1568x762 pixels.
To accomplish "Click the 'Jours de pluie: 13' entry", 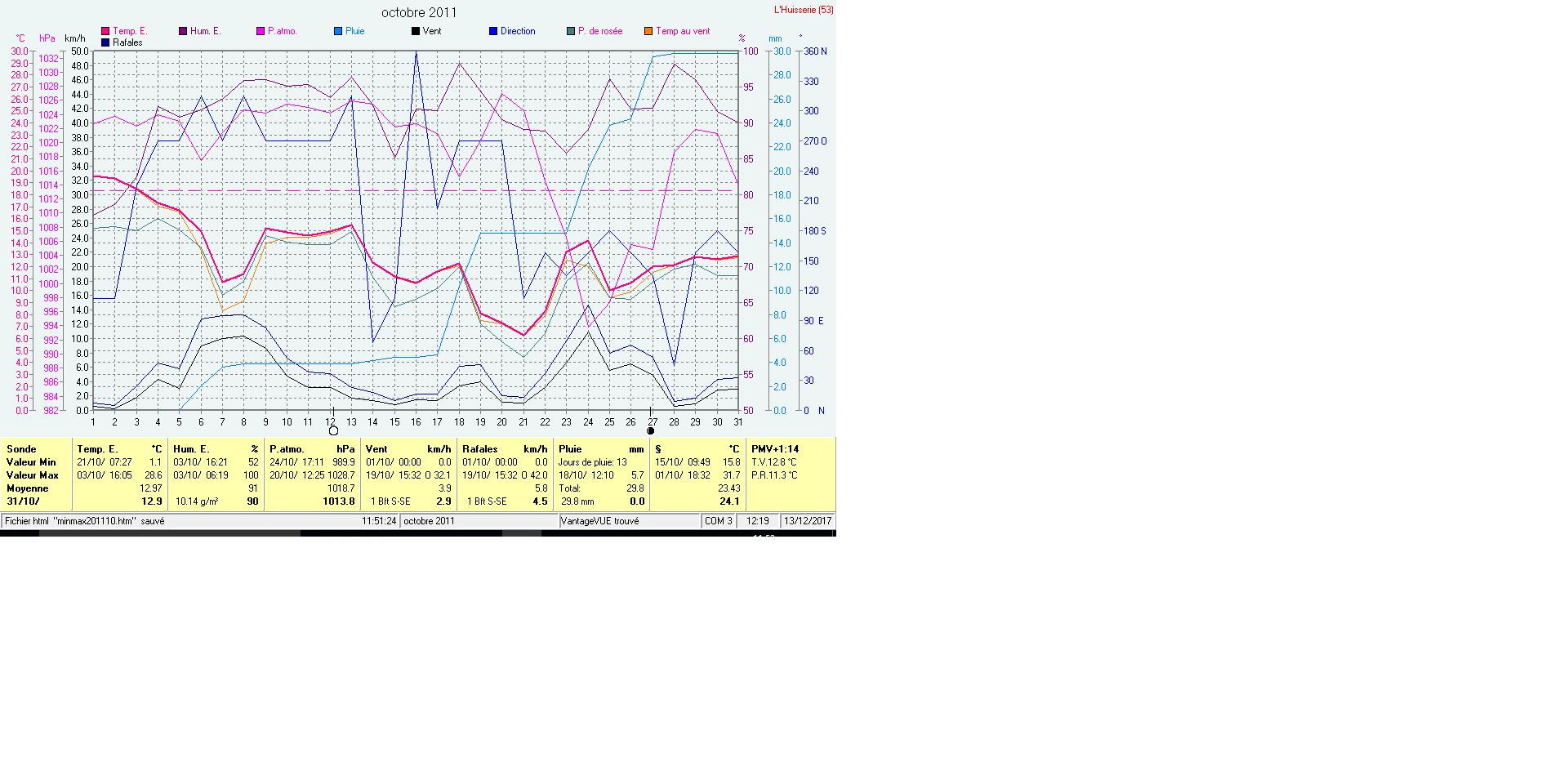I will coord(593,462).
